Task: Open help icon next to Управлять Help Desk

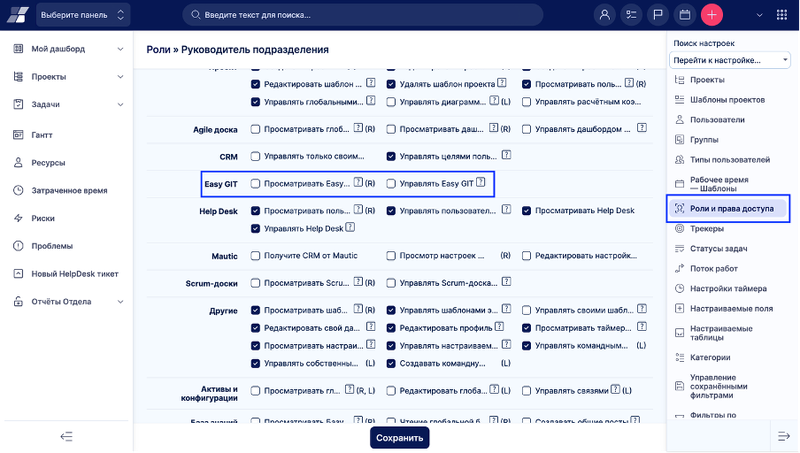Action: 350,228
